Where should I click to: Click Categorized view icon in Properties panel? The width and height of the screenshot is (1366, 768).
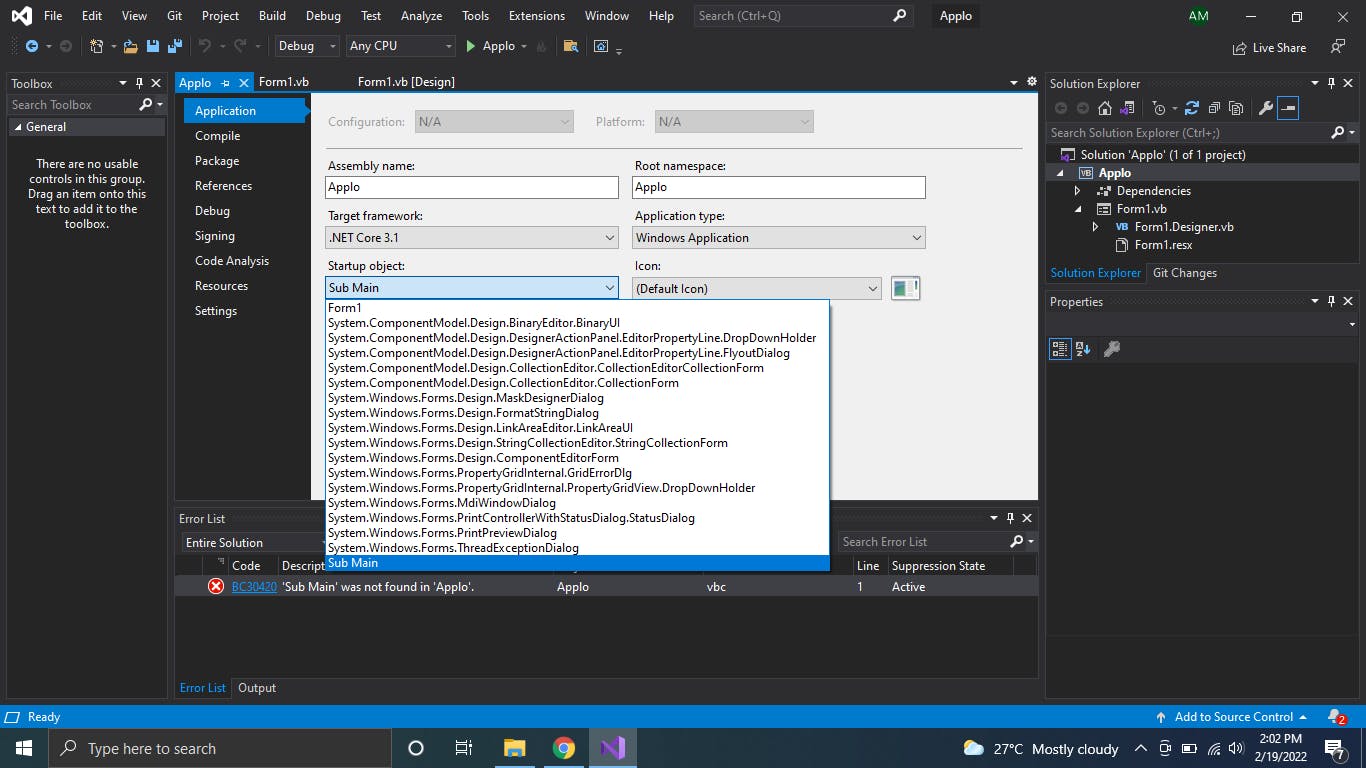click(1060, 348)
